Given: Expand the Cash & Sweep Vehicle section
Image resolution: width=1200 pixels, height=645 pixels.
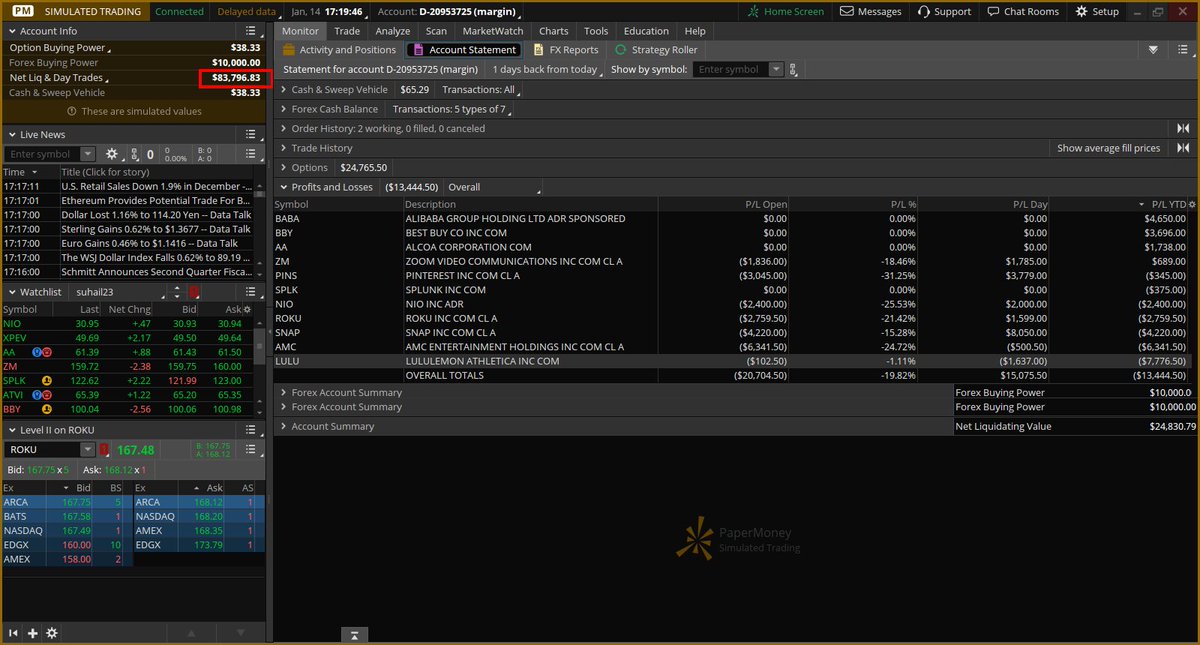Looking at the screenshot, I should [283, 89].
